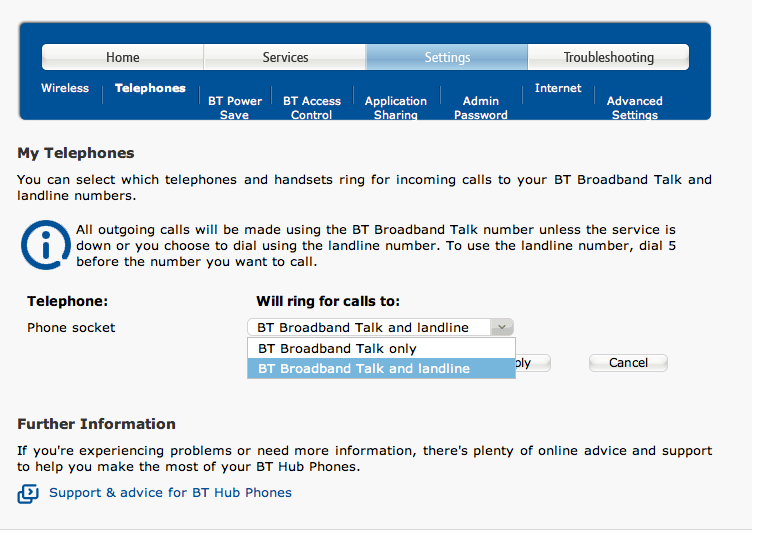Select the Settings tab
Screen dimensions: 771x547
[x=447, y=57]
